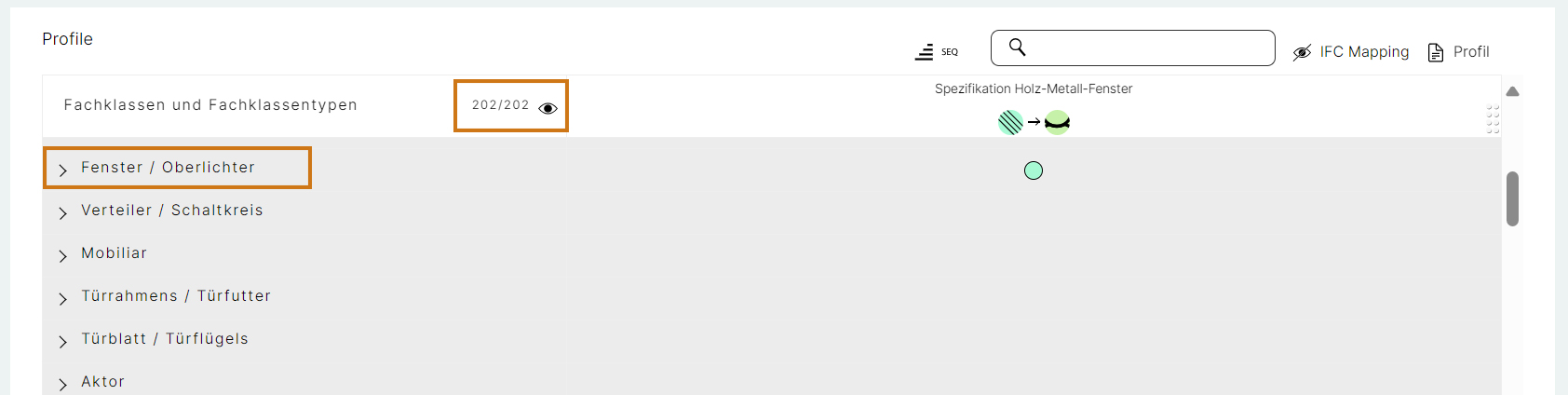The height and width of the screenshot is (395, 1568).
Task: Toggle the eye icon beside 202/202
Action: pyautogui.click(x=547, y=108)
